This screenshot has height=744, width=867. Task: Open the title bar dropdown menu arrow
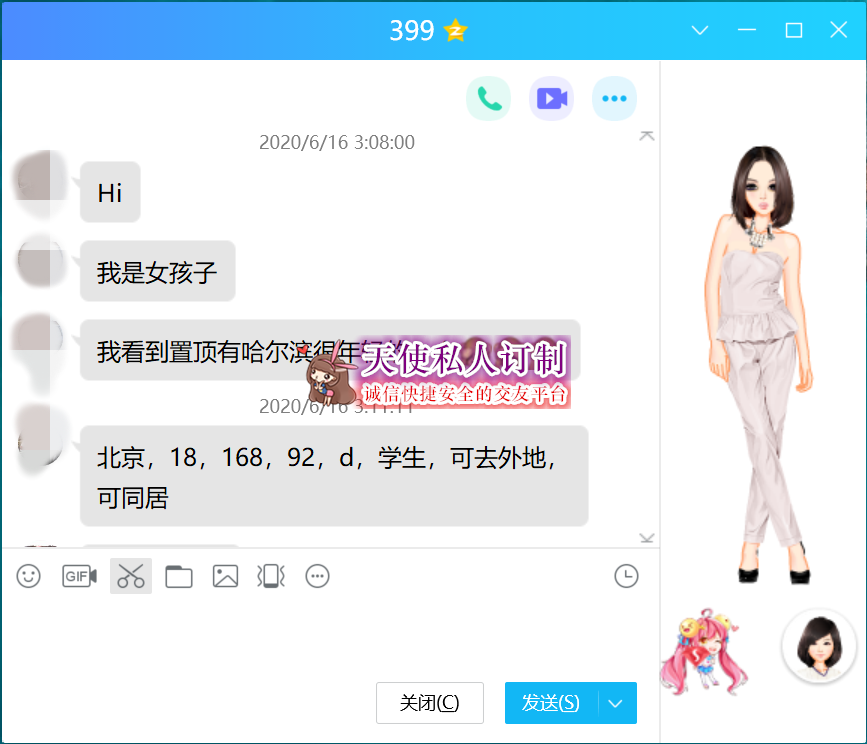[x=700, y=30]
